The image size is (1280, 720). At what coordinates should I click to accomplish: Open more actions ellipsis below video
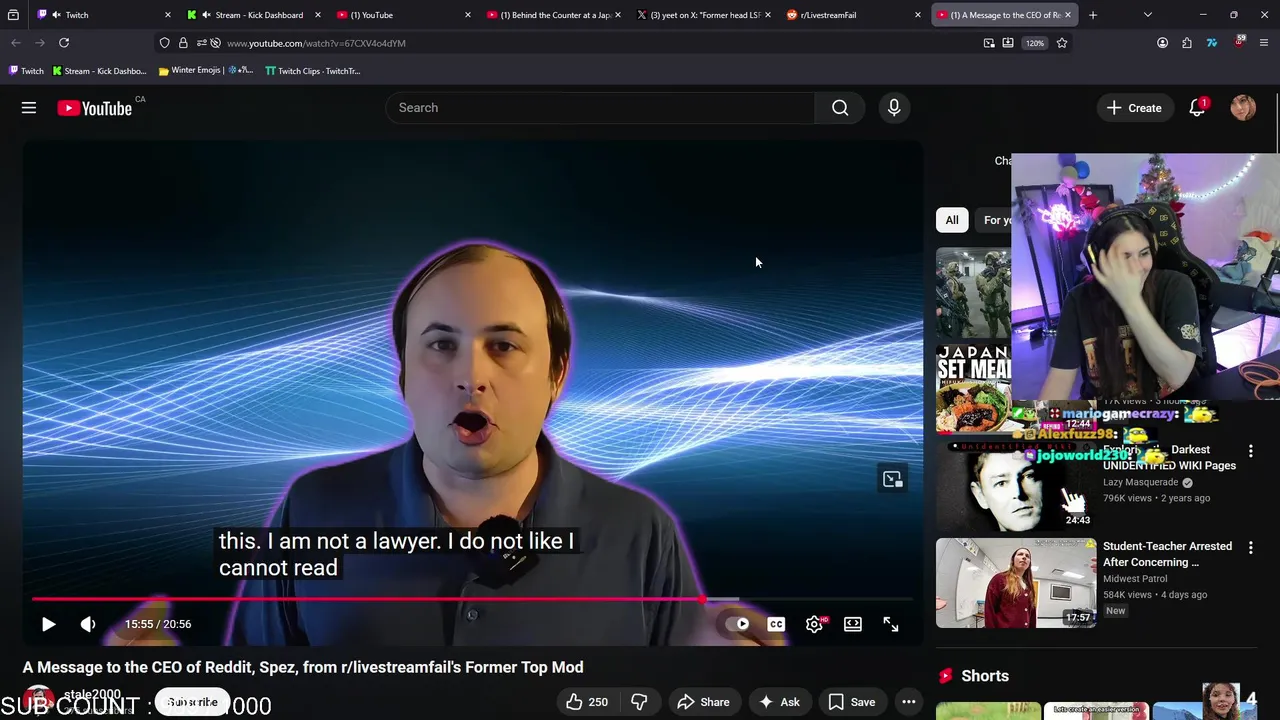tap(909, 702)
